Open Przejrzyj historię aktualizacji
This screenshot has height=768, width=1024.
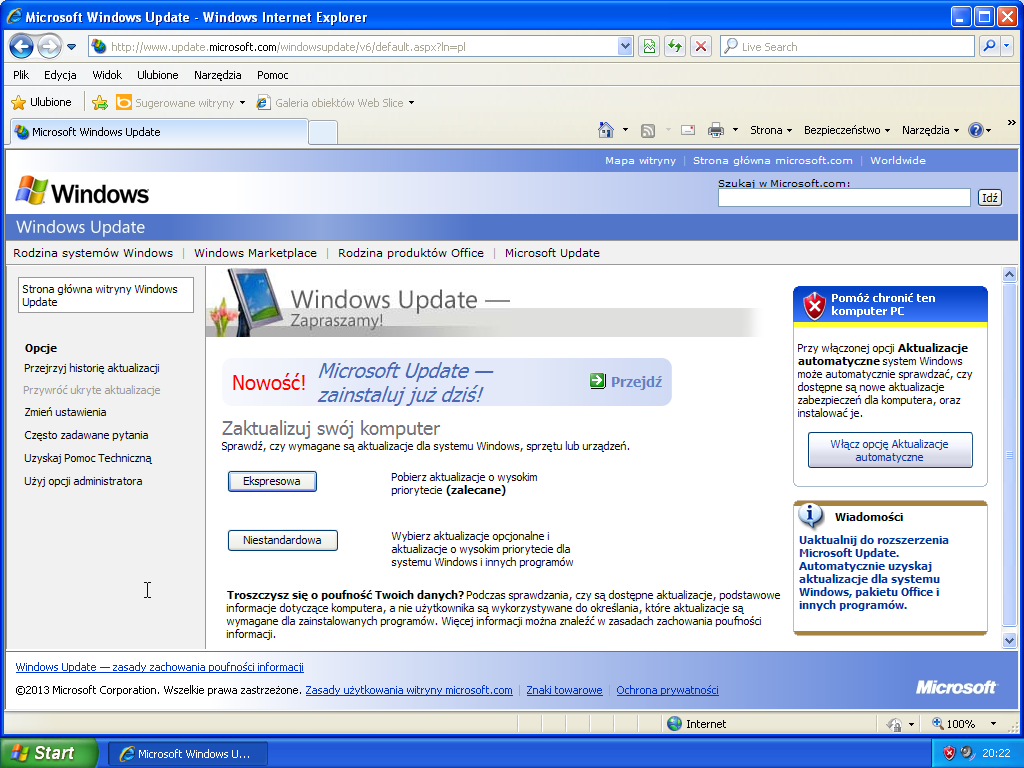click(x=92, y=368)
